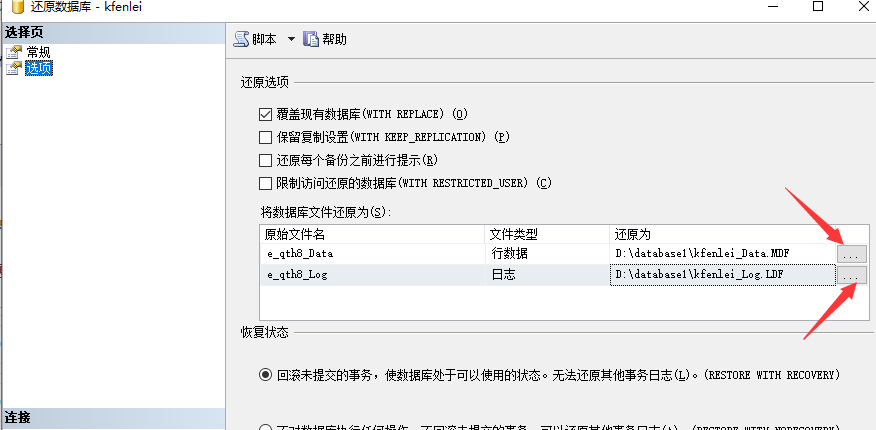The image size is (876, 430).
Task: Edit the kfenlei_Data.MDF restore path
Action: (x=720, y=254)
